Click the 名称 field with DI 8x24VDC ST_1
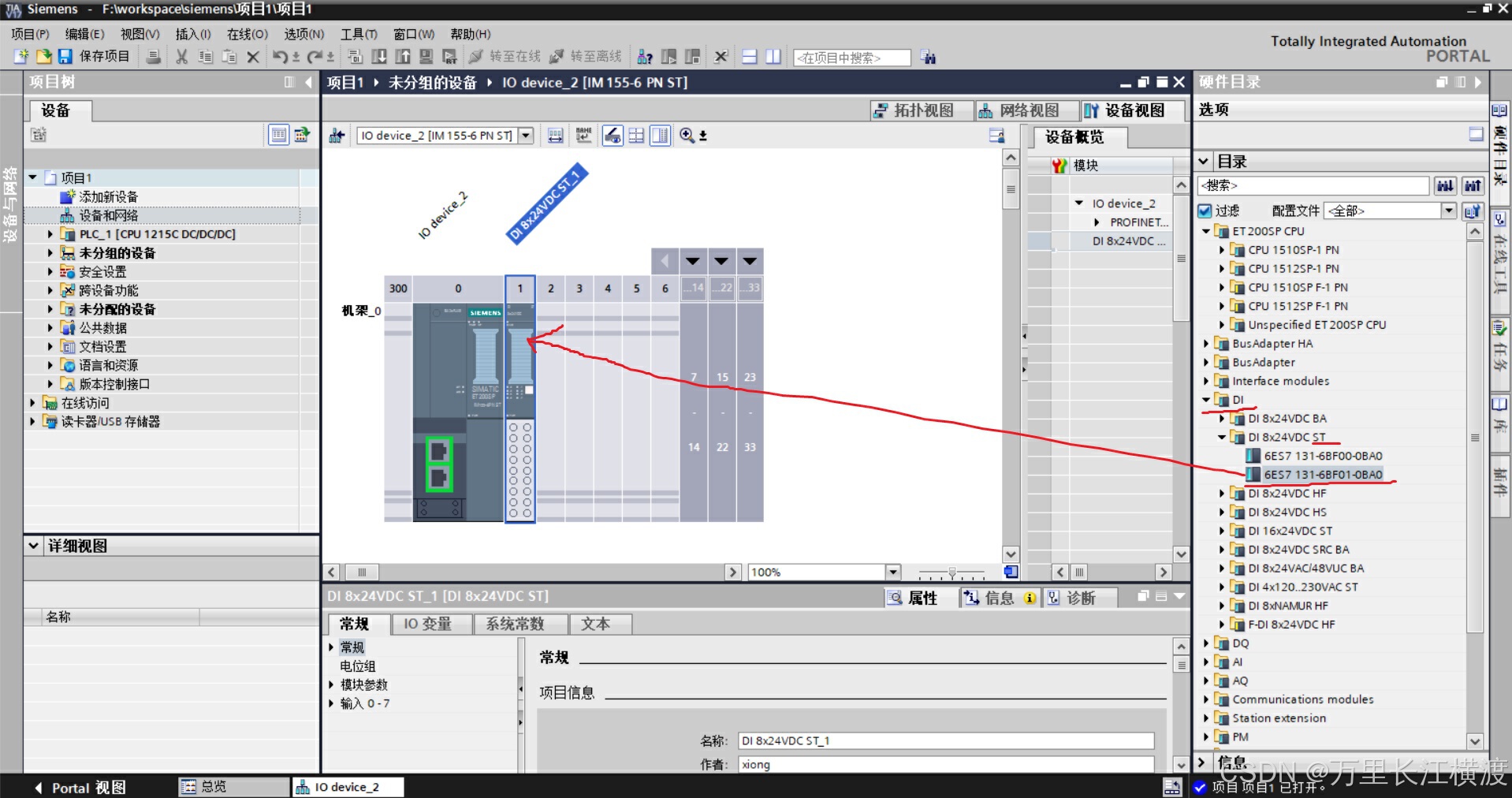Viewport: 1512px width, 798px height. click(946, 740)
